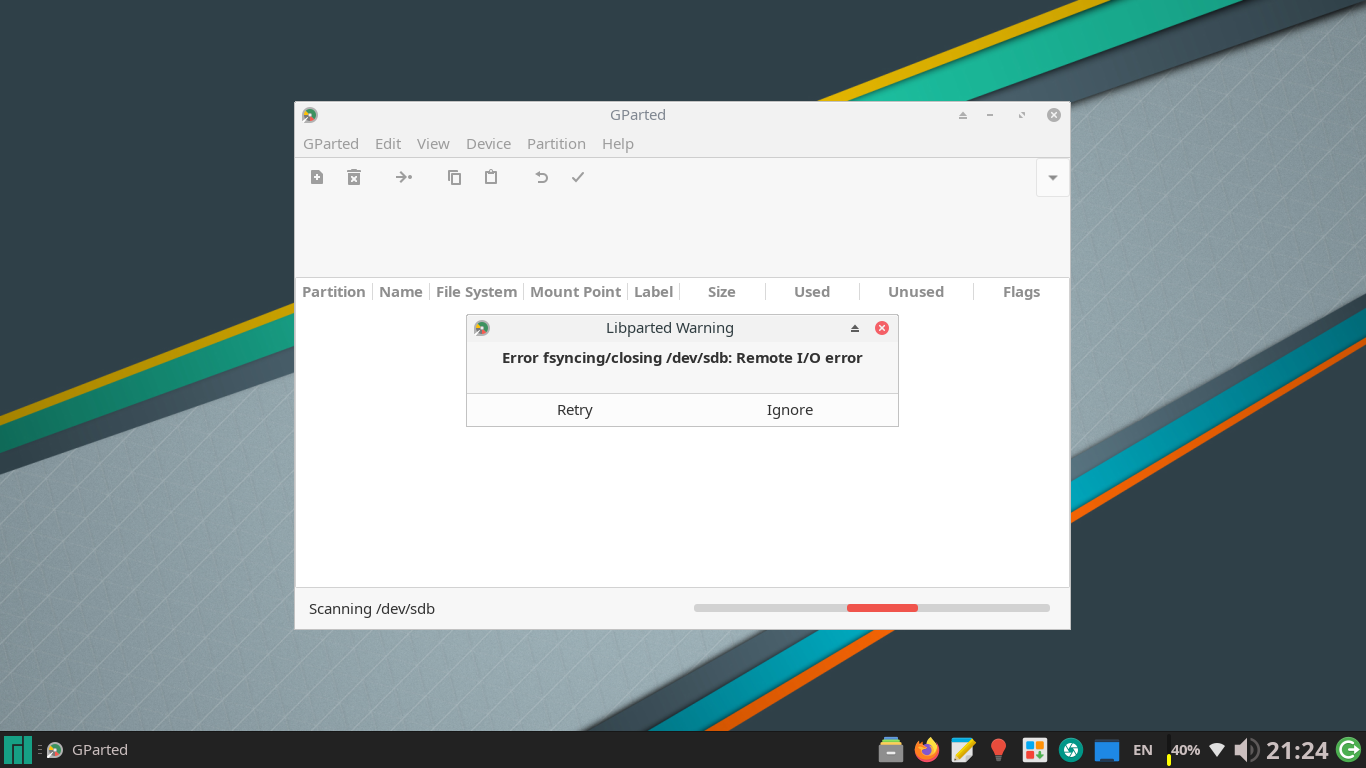Click the volume speaker tray icon
The height and width of the screenshot is (768, 1366).
(x=1245, y=749)
